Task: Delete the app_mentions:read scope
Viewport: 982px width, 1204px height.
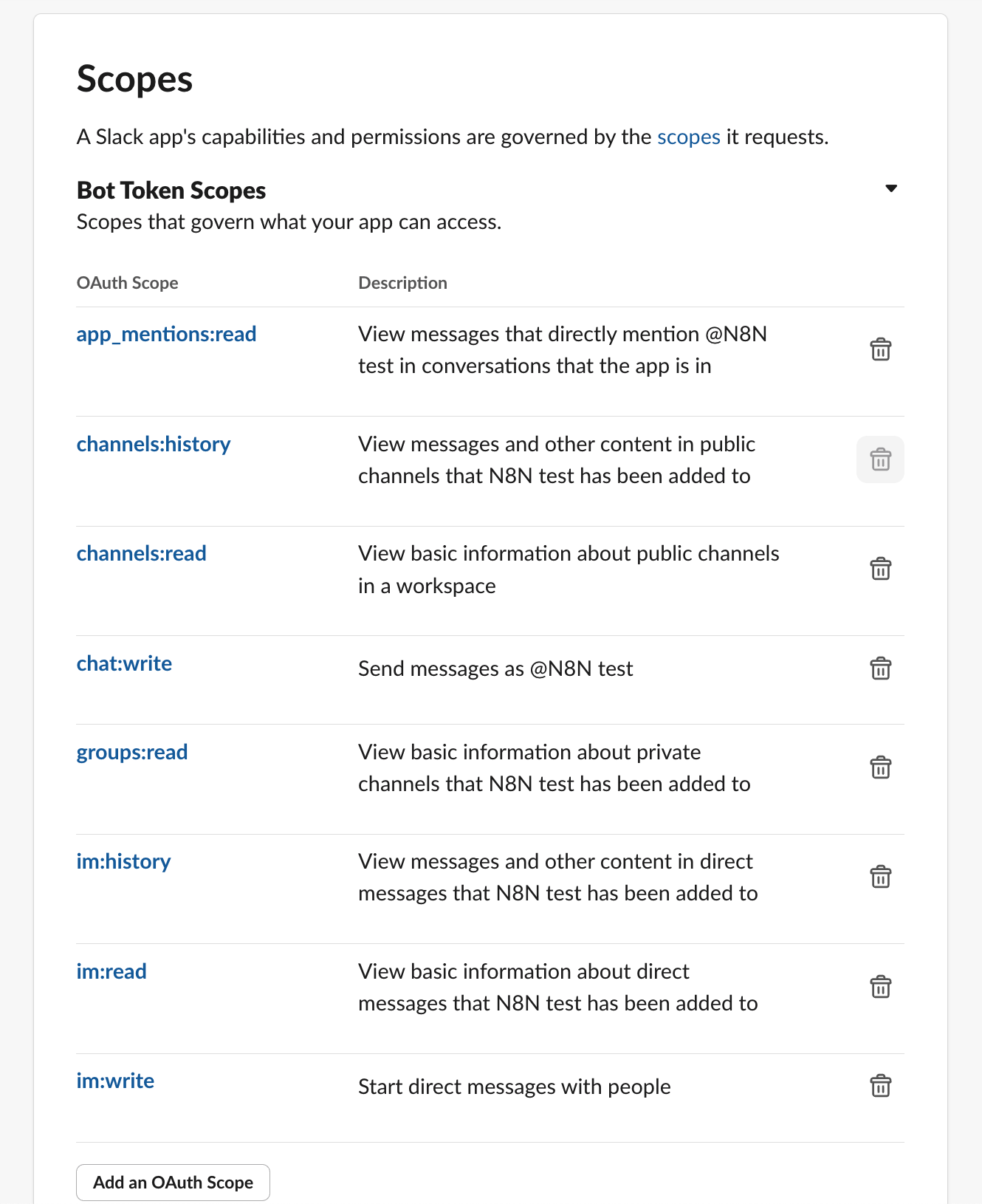Action: (880, 349)
